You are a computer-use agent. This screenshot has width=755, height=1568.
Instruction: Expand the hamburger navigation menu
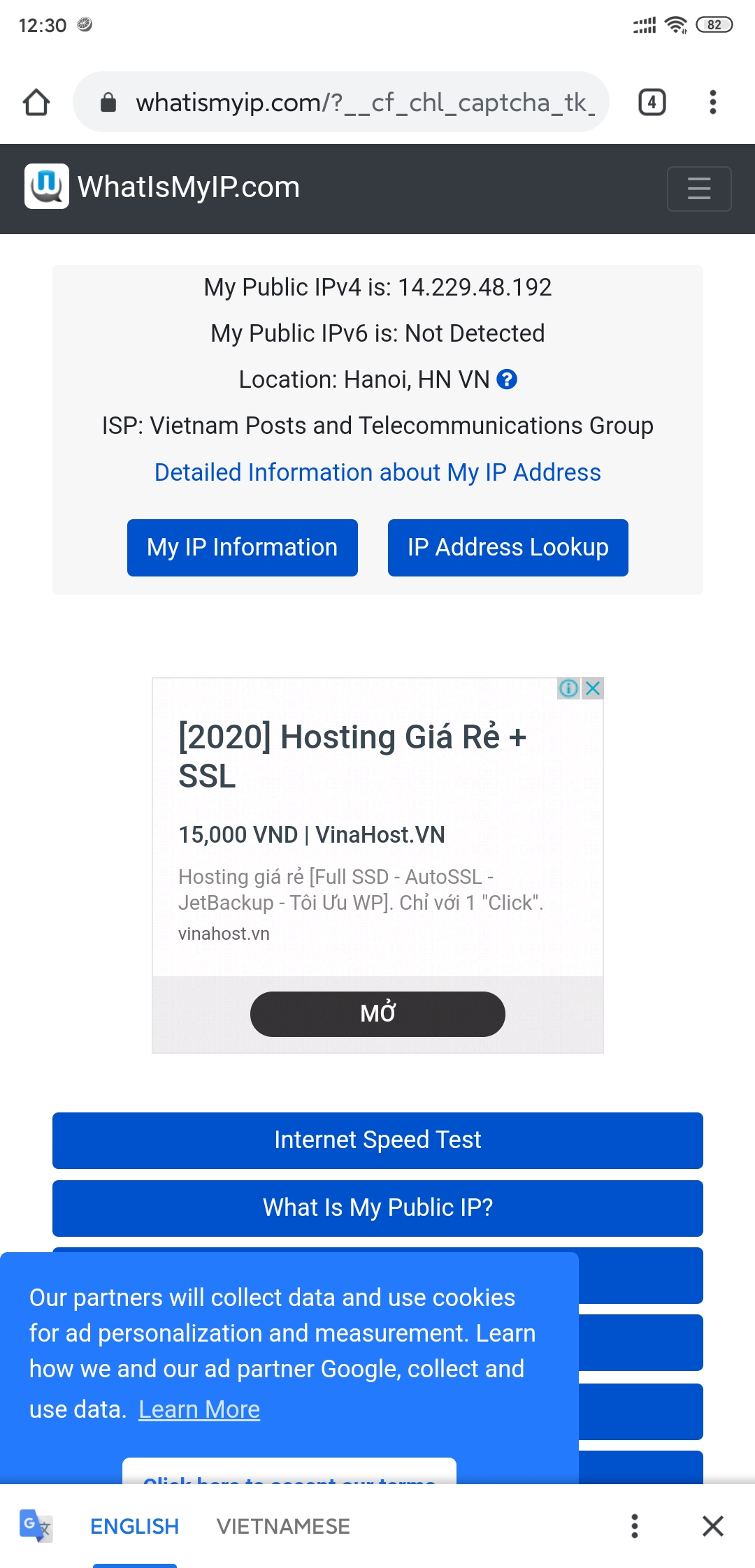pos(698,189)
